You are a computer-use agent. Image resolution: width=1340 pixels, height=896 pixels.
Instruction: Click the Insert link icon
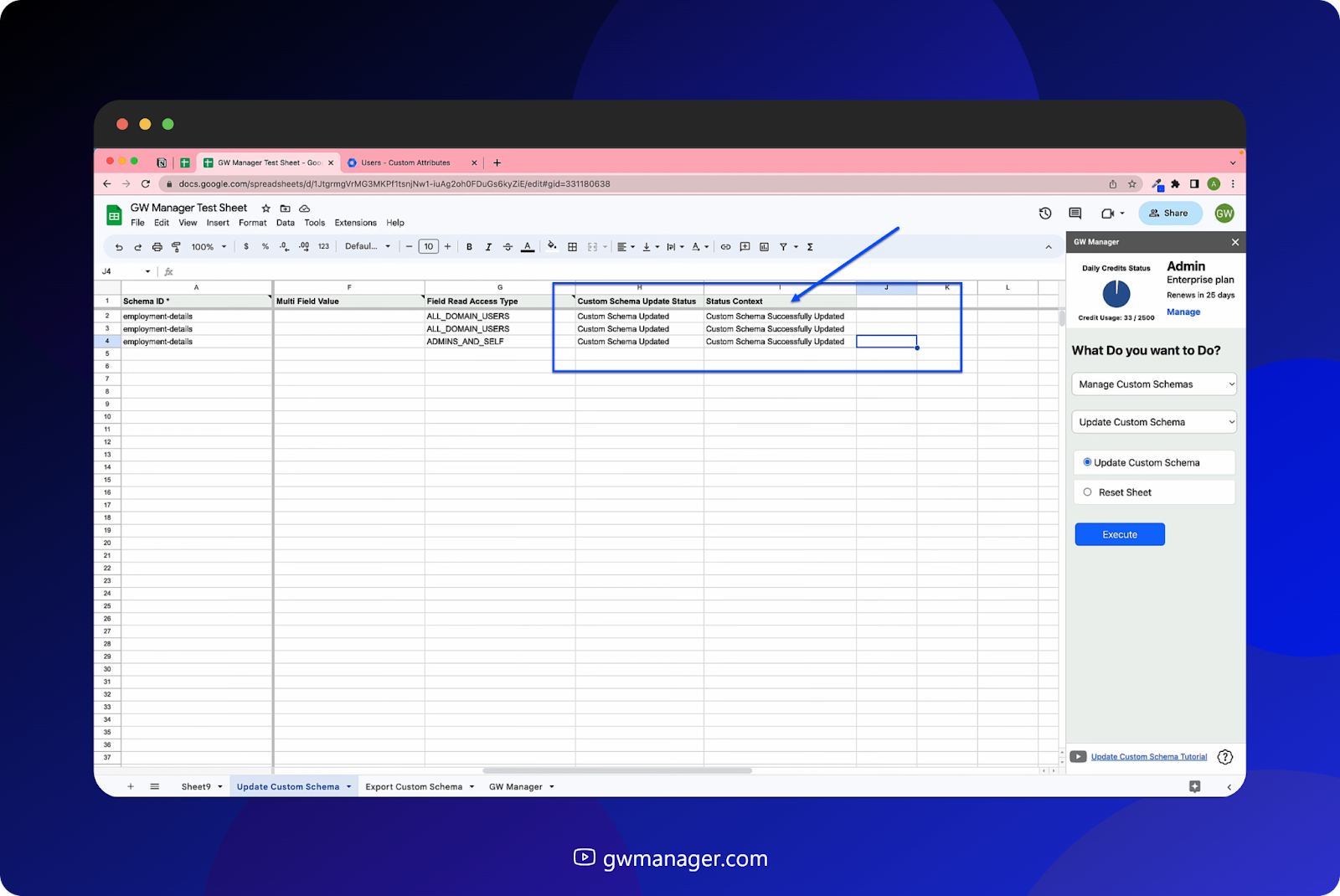coord(726,246)
